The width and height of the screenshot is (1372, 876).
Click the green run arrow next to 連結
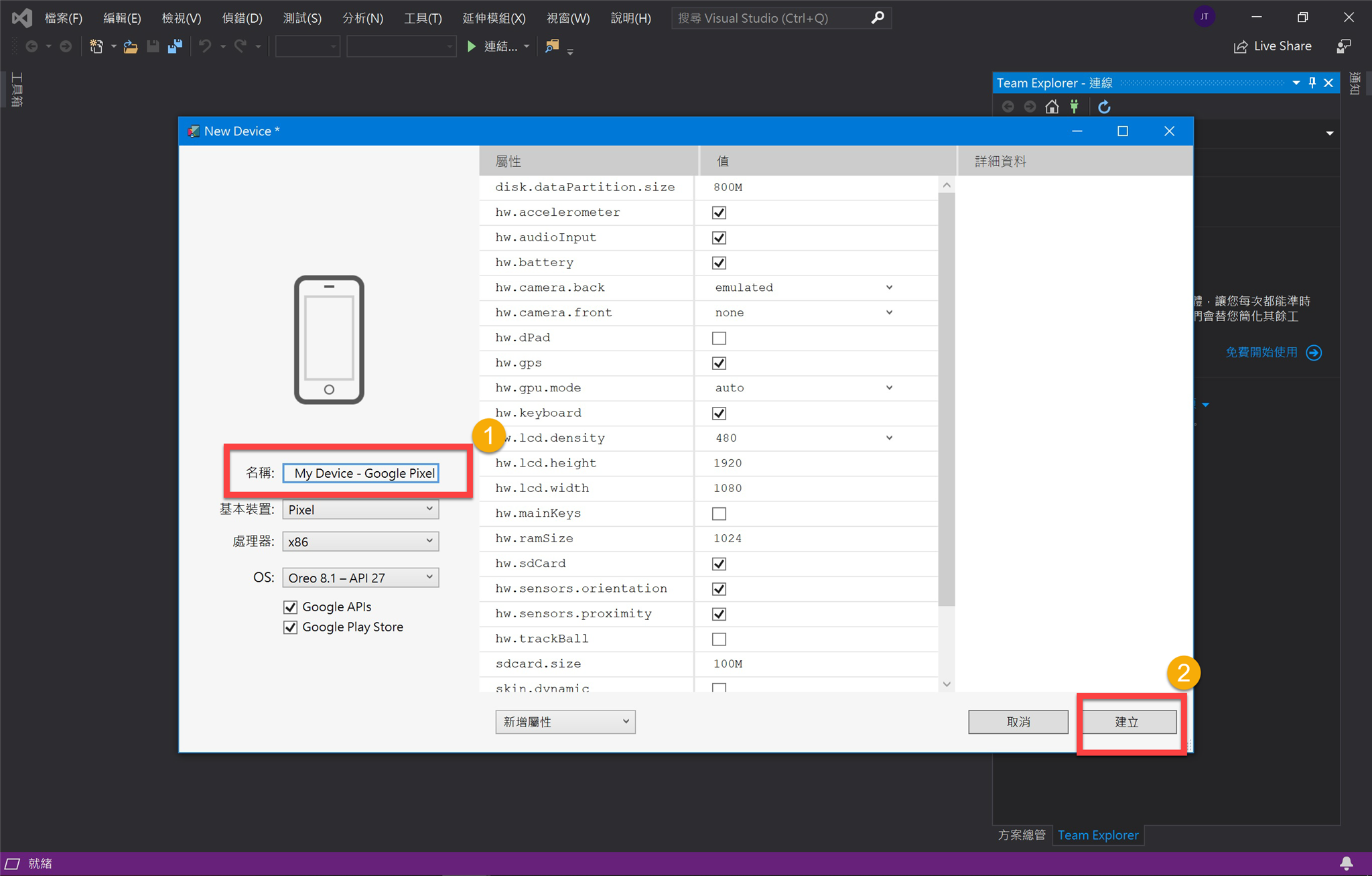[x=472, y=46]
